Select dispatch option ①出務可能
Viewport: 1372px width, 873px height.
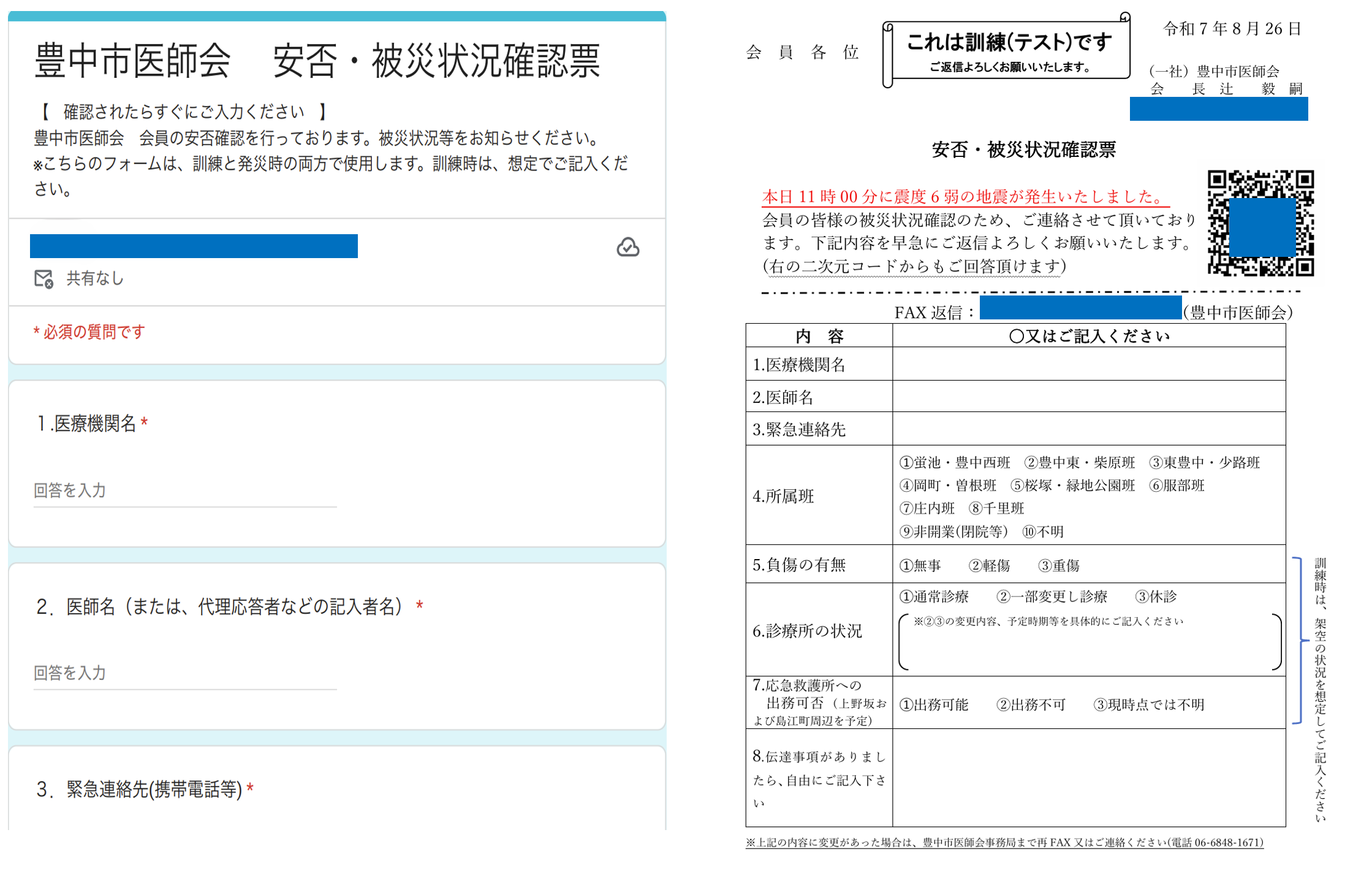pos(934,705)
